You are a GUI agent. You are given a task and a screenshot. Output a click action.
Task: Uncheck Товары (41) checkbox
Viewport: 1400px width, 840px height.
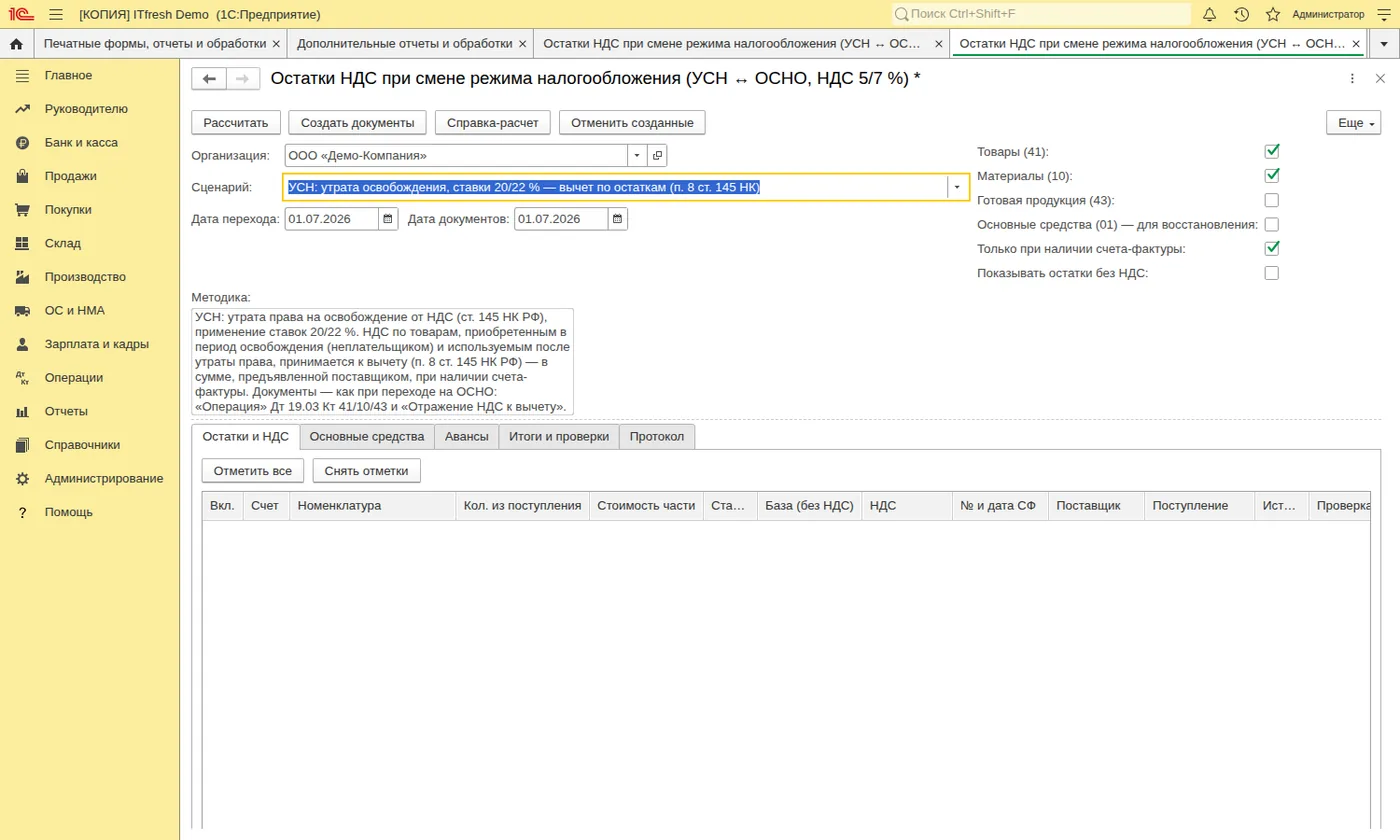click(x=1272, y=152)
